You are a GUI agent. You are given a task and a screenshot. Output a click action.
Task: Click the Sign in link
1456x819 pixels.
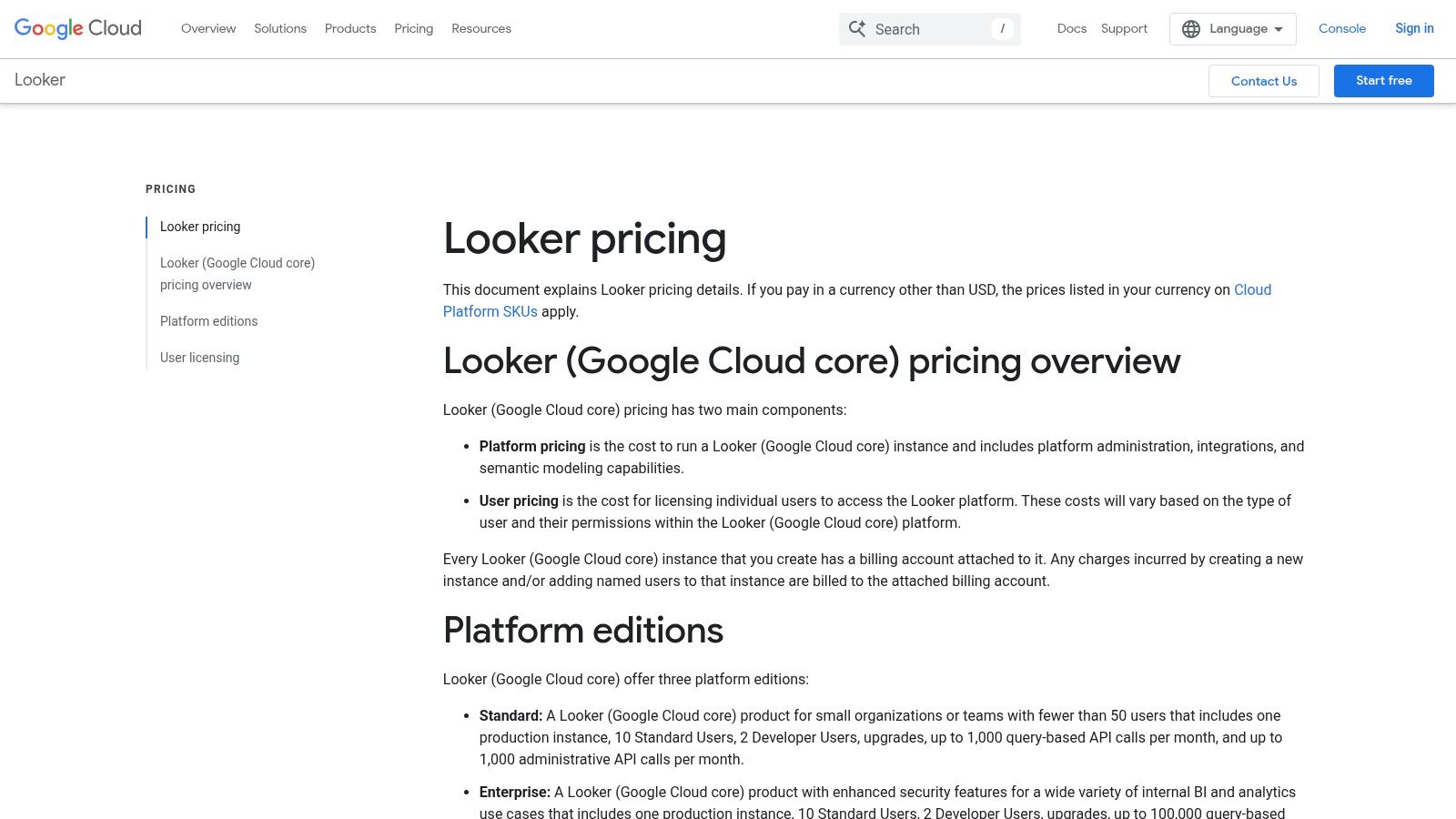(x=1414, y=28)
